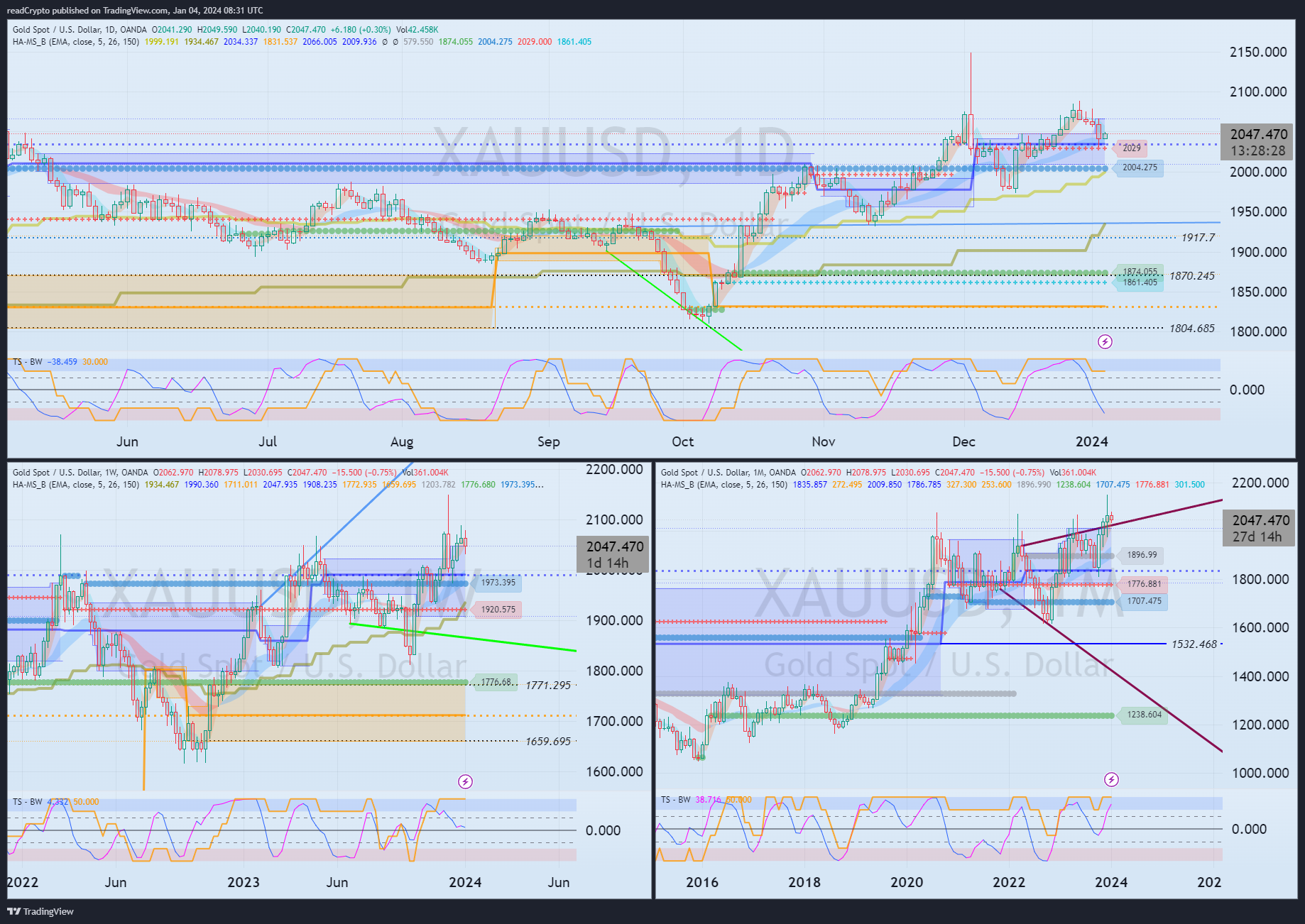
Task: Select the 1238.604 green tag on the monthly chart
Action: click(1144, 715)
